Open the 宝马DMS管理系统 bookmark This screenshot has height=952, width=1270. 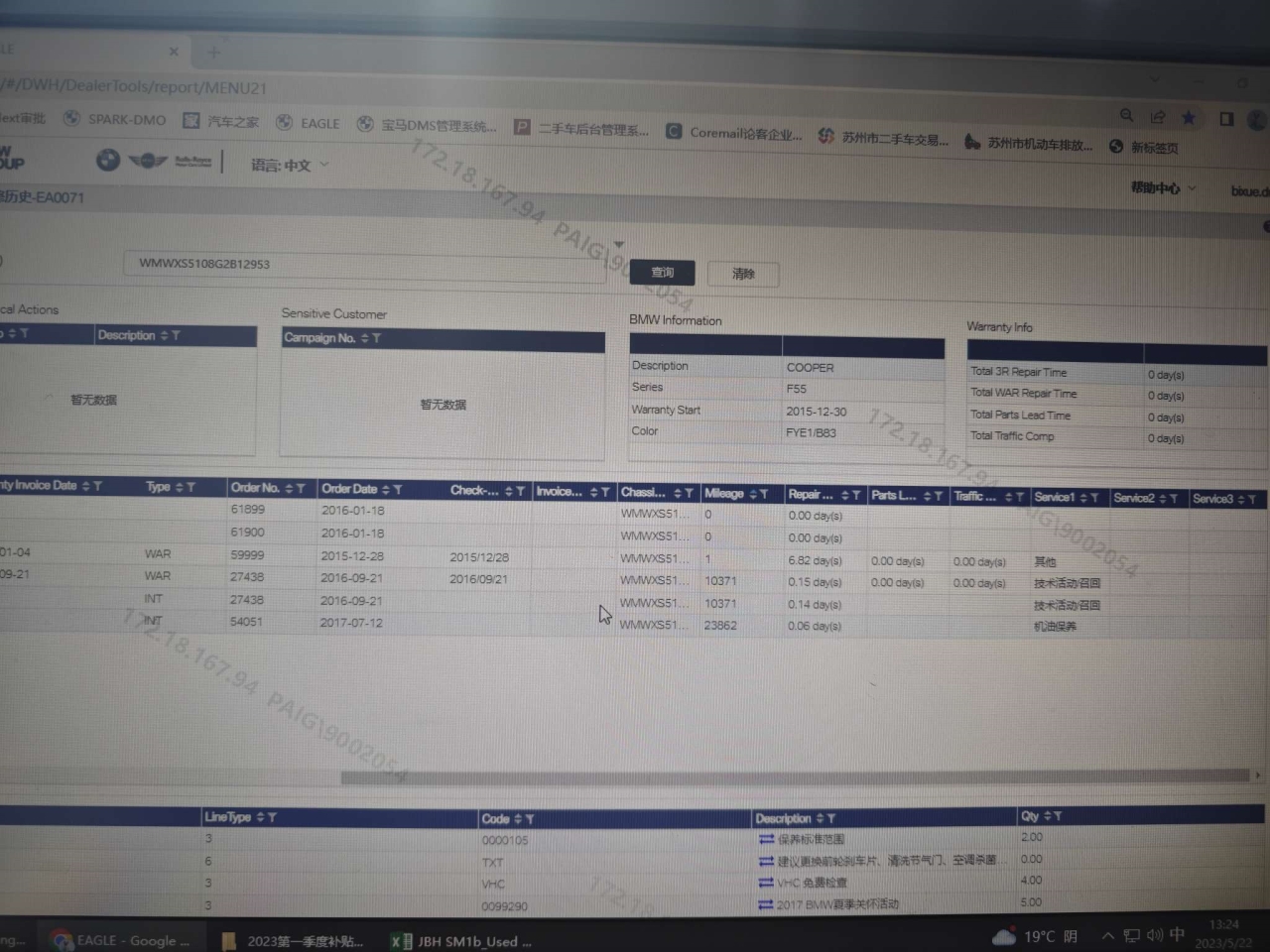428,125
